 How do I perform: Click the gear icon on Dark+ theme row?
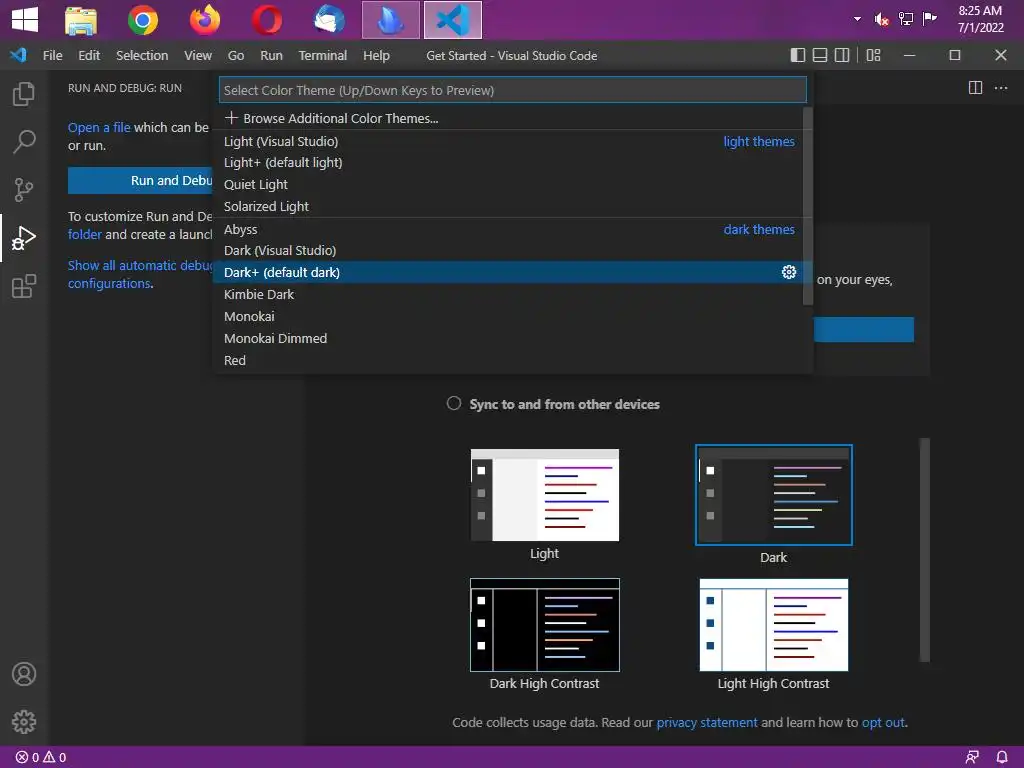789,272
